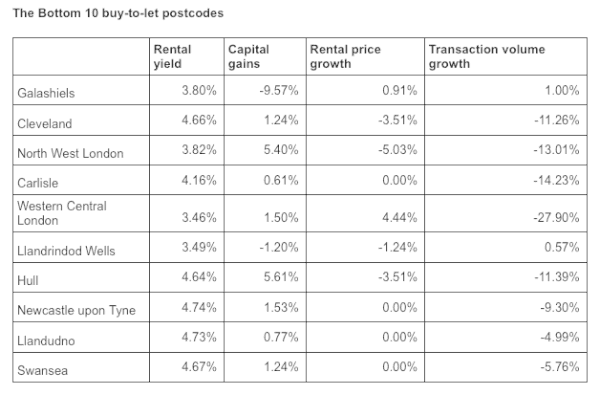The image size is (600, 395).
Task: Click the 4.44% rental price growth cell
Action: [x=399, y=217]
